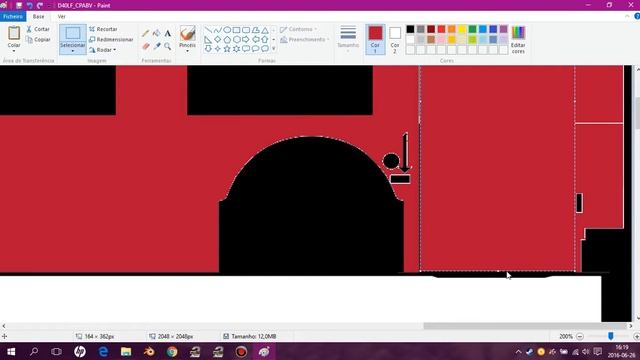Image resolution: width=640 pixels, height=360 pixels.
Task: Open Editar cores
Action: pos(518,40)
